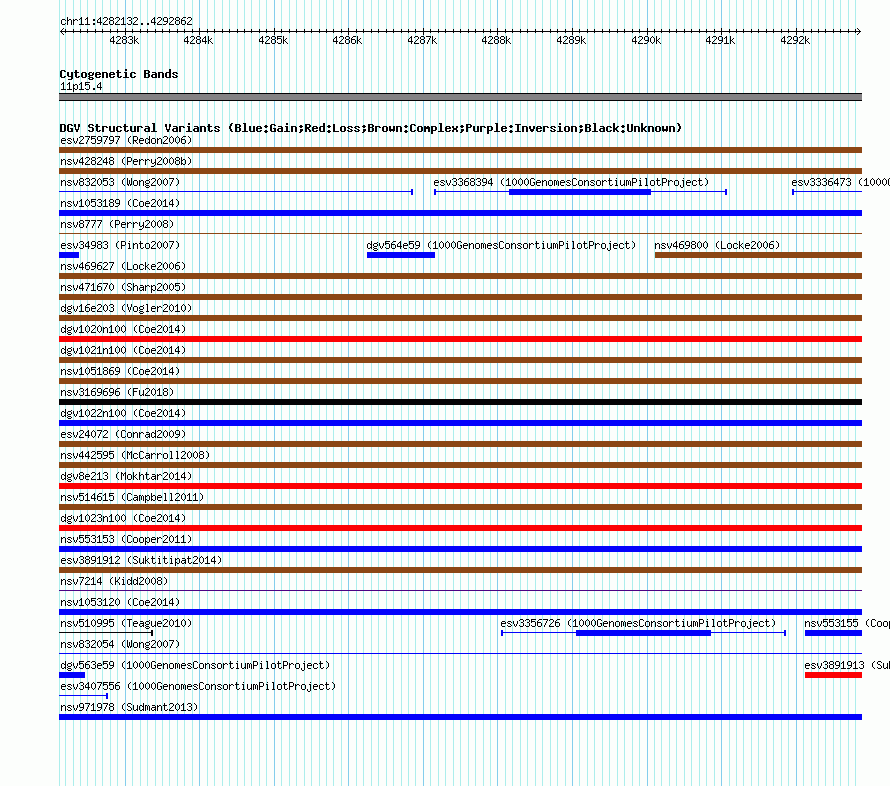Select esv24072 (Conrad2009) label
This screenshot has height=786, width=890.
[x=123, y=434]
